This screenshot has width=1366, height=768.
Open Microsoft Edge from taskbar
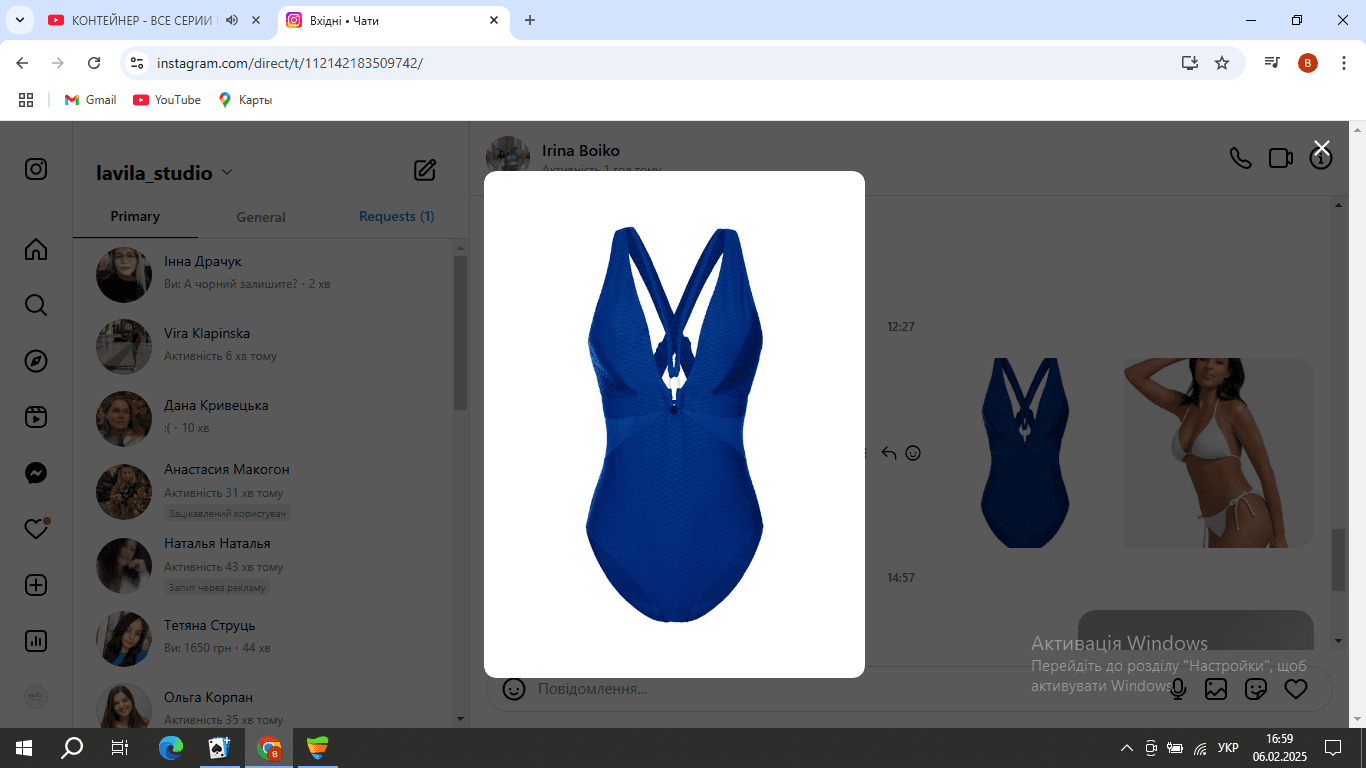(172, 747)
